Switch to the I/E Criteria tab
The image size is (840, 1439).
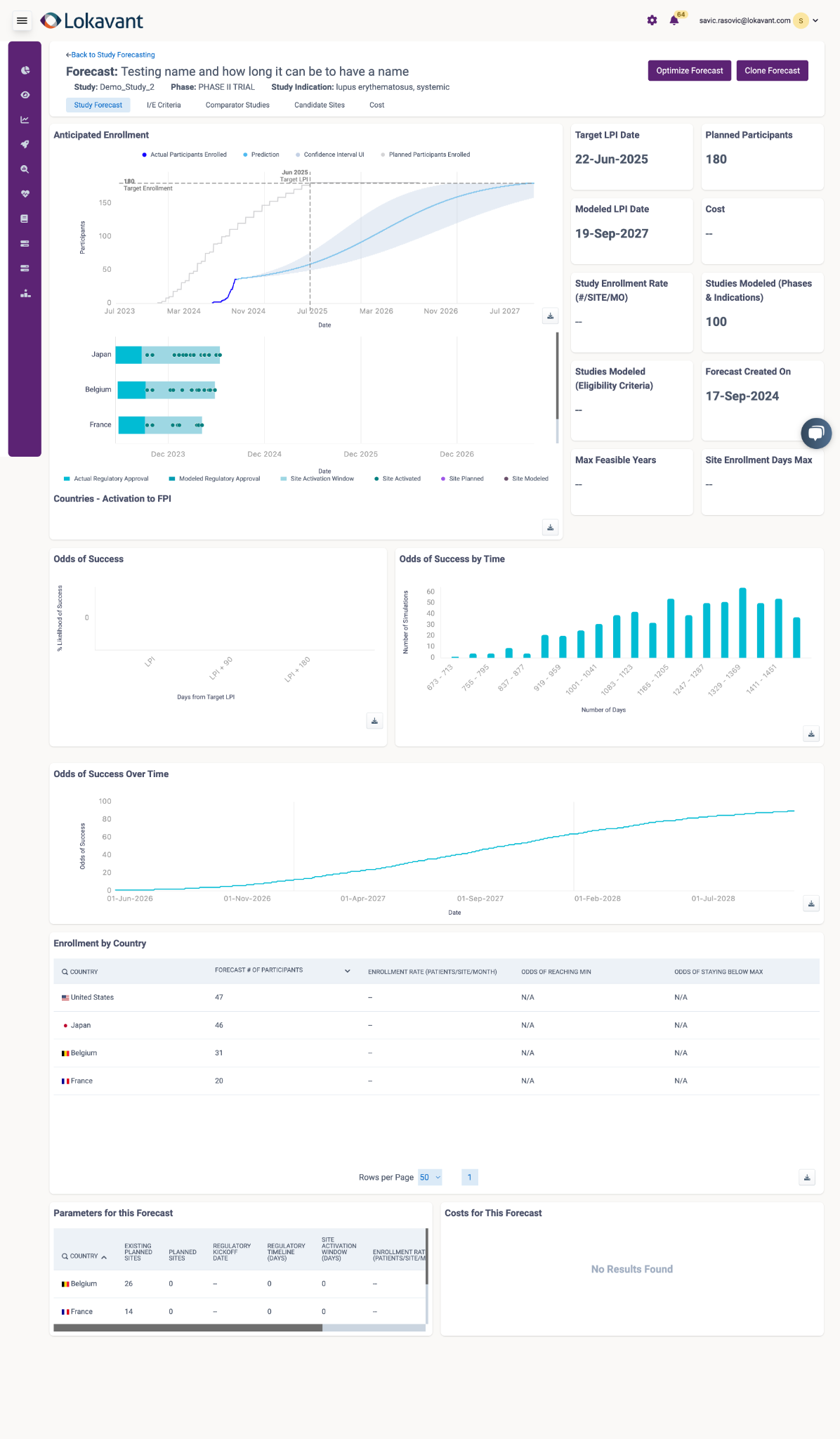(164, 105)
